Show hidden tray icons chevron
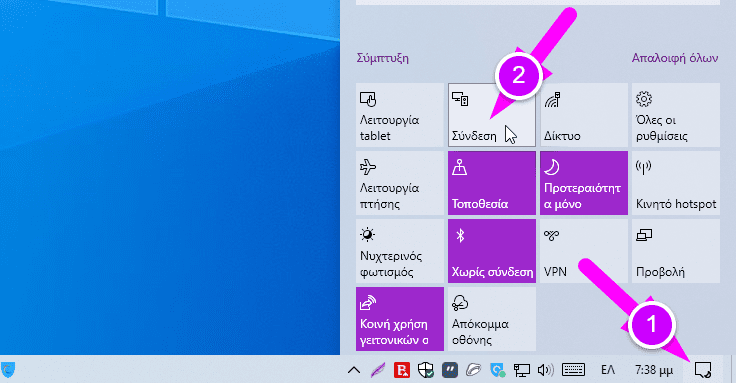 354,370
